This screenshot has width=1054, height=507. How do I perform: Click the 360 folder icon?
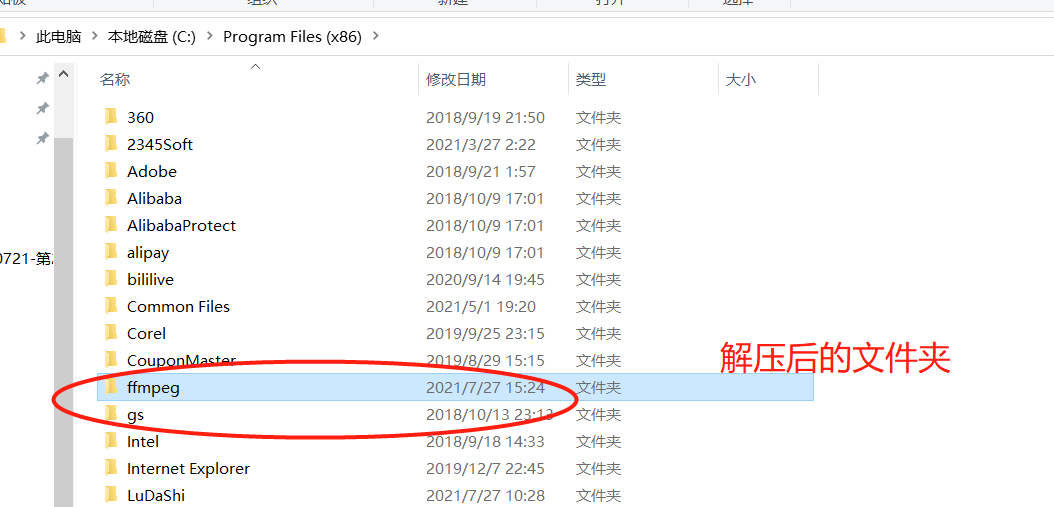click(112, 117)
